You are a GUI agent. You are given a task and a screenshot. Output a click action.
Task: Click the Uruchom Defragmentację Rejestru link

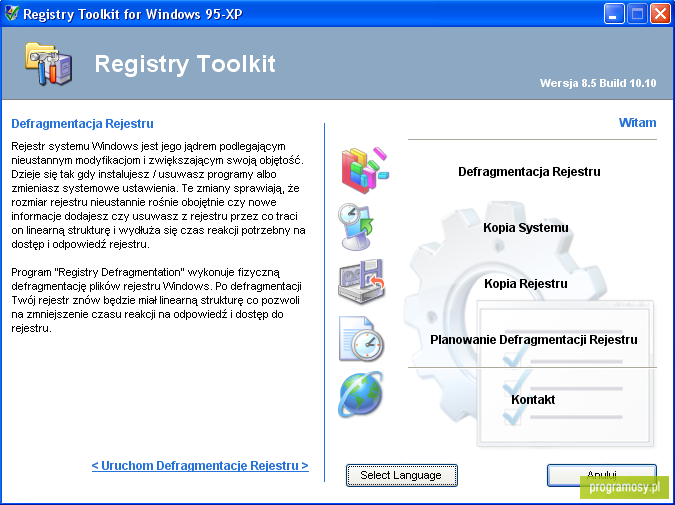click(200, 466)
